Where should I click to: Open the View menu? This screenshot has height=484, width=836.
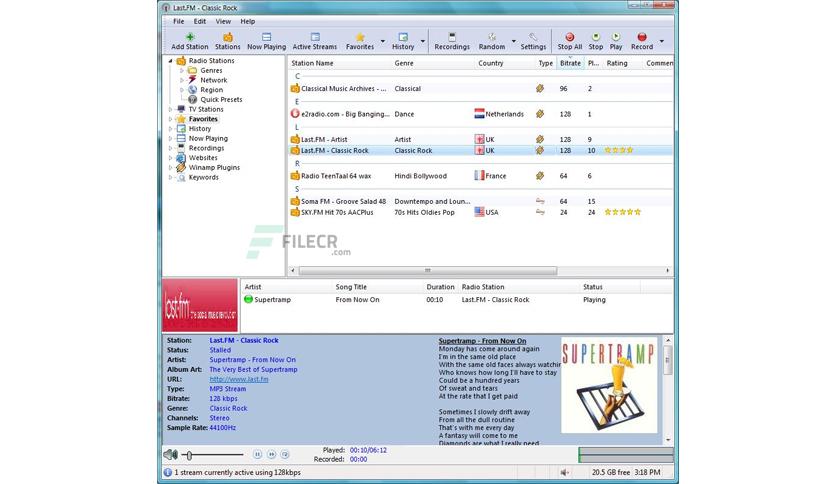click(223, 21)
